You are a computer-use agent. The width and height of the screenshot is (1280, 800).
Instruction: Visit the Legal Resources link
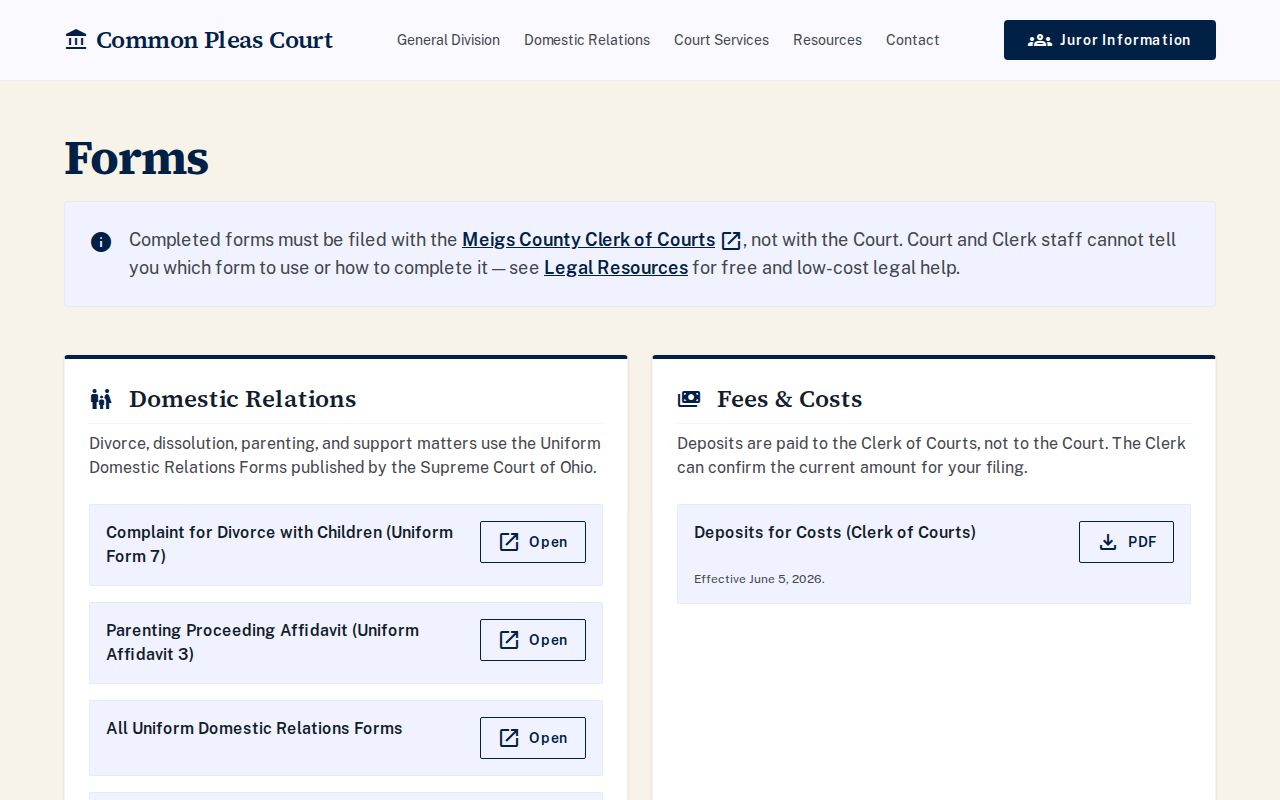[x=616, y=268]
